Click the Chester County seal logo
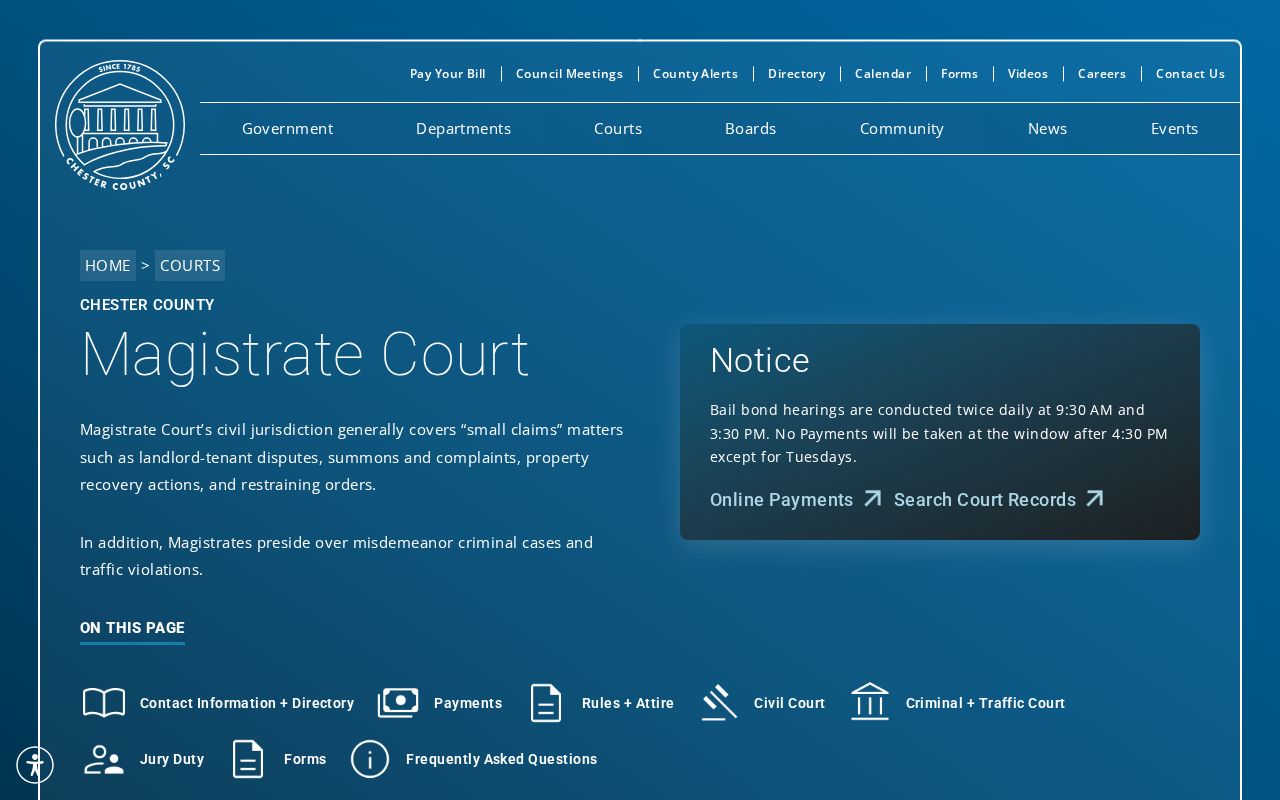The width and height of the screenshot is (1280, 800). click(x=120, y=125)
